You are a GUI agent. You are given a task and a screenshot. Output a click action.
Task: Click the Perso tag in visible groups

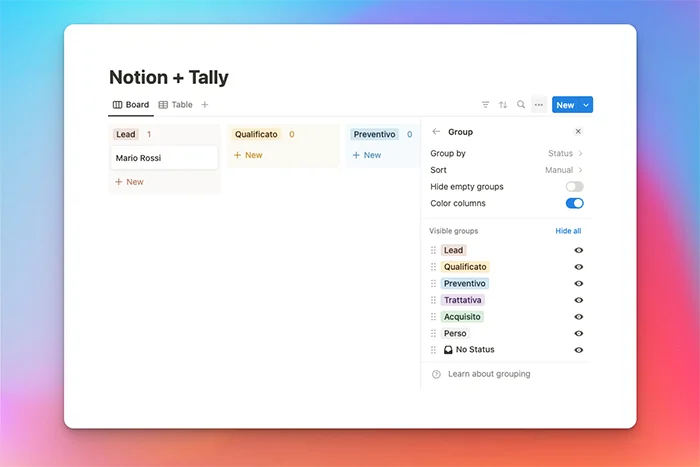click(x=455, y=334)
